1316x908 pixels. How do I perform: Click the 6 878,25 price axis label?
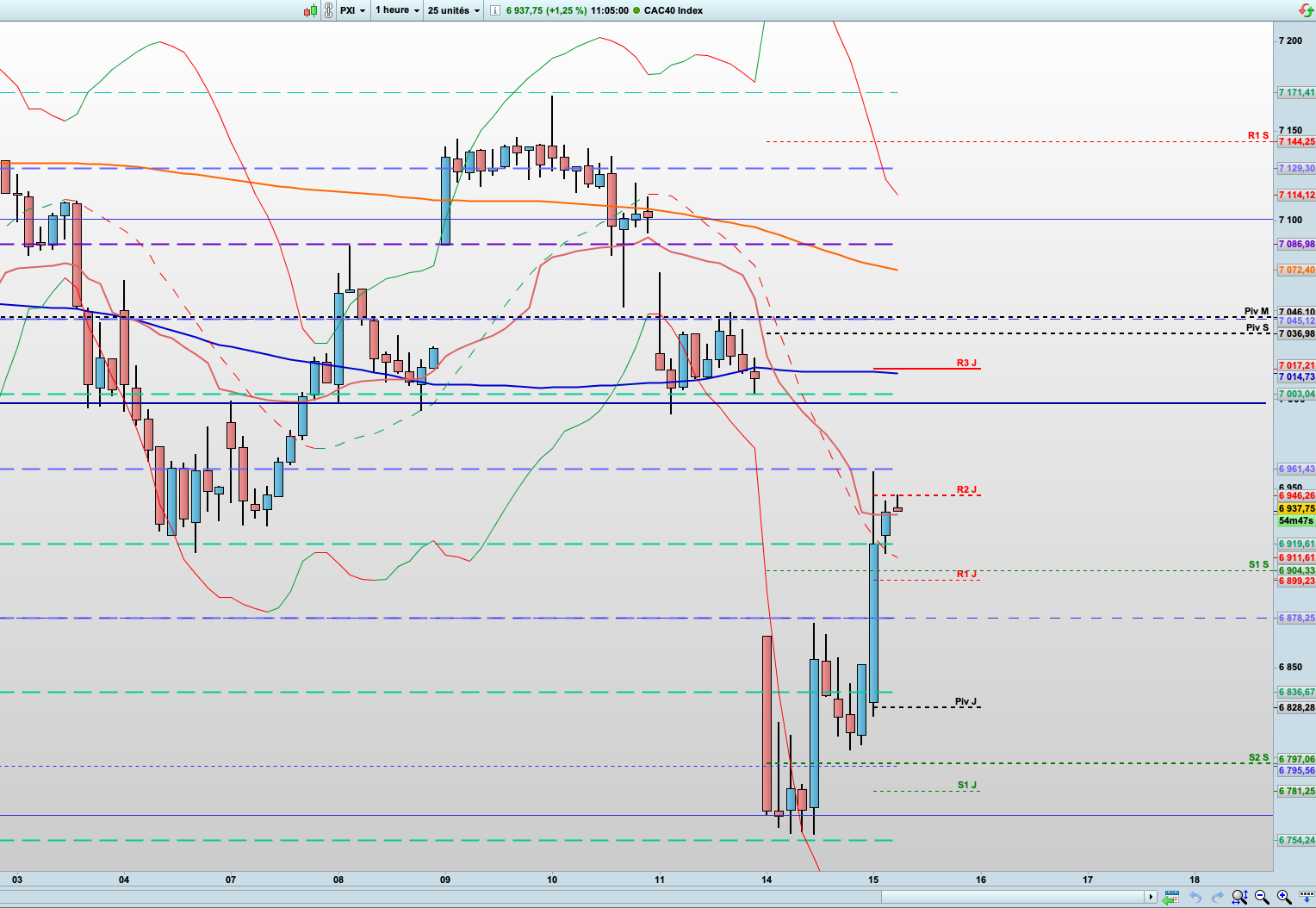click(1296, 618)
